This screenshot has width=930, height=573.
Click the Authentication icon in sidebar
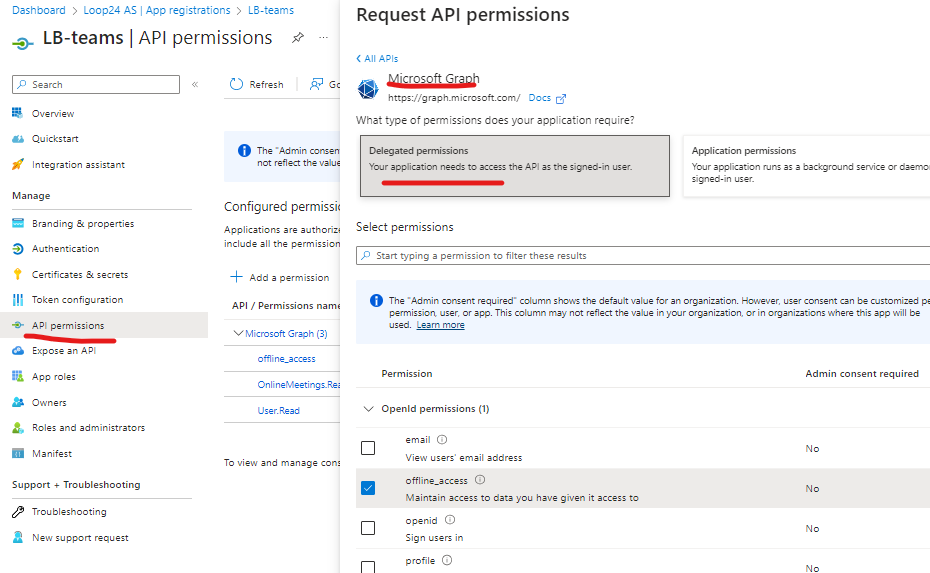(x=18, y=249)
